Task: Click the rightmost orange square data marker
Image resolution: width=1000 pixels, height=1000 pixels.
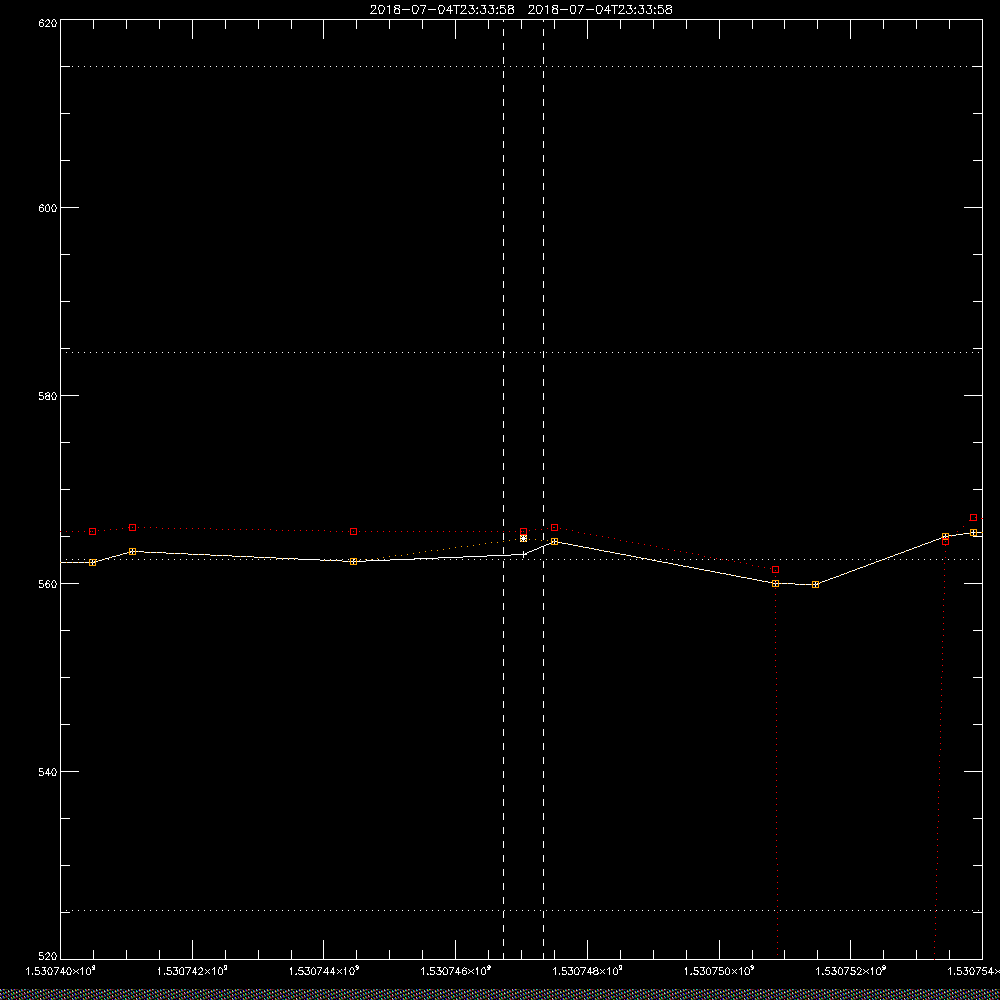Action: click(973, 532)
